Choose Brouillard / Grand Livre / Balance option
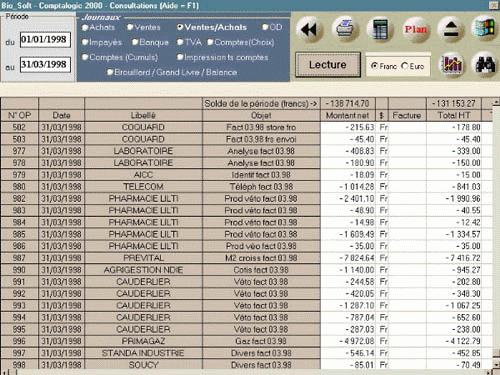 172,72
